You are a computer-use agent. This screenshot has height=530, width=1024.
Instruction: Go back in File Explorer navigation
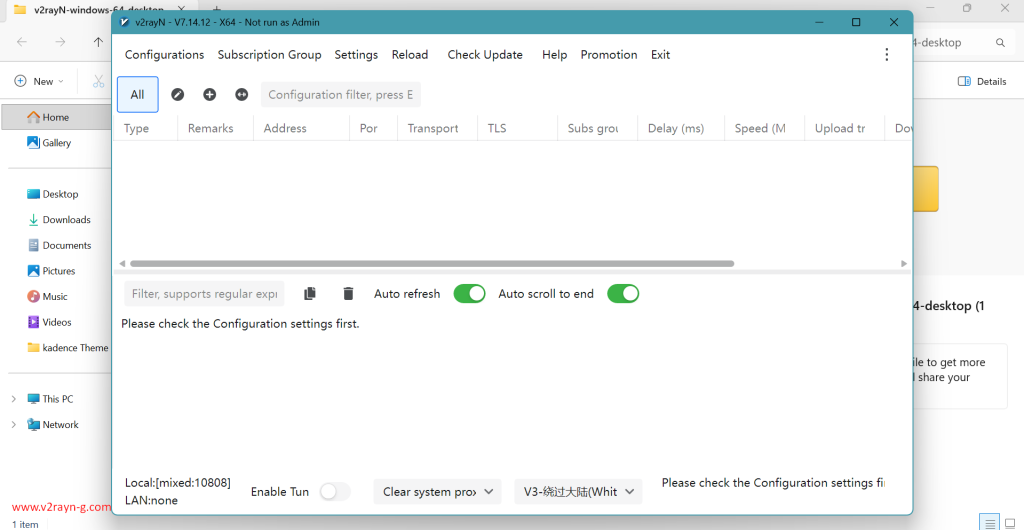(x=22, y=42)
